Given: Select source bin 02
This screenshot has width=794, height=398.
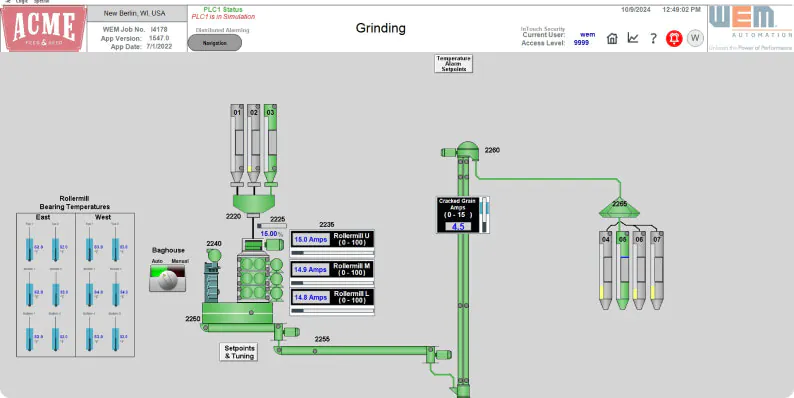Looking at the screenshot, I should (x=254, y=145).
